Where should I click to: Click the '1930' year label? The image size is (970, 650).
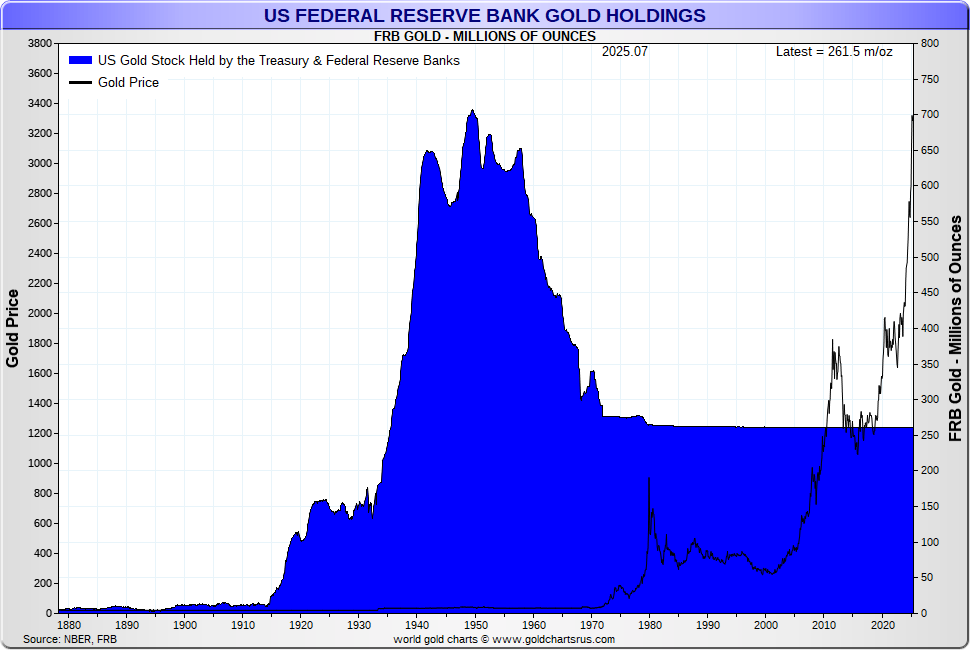[359, 625]
